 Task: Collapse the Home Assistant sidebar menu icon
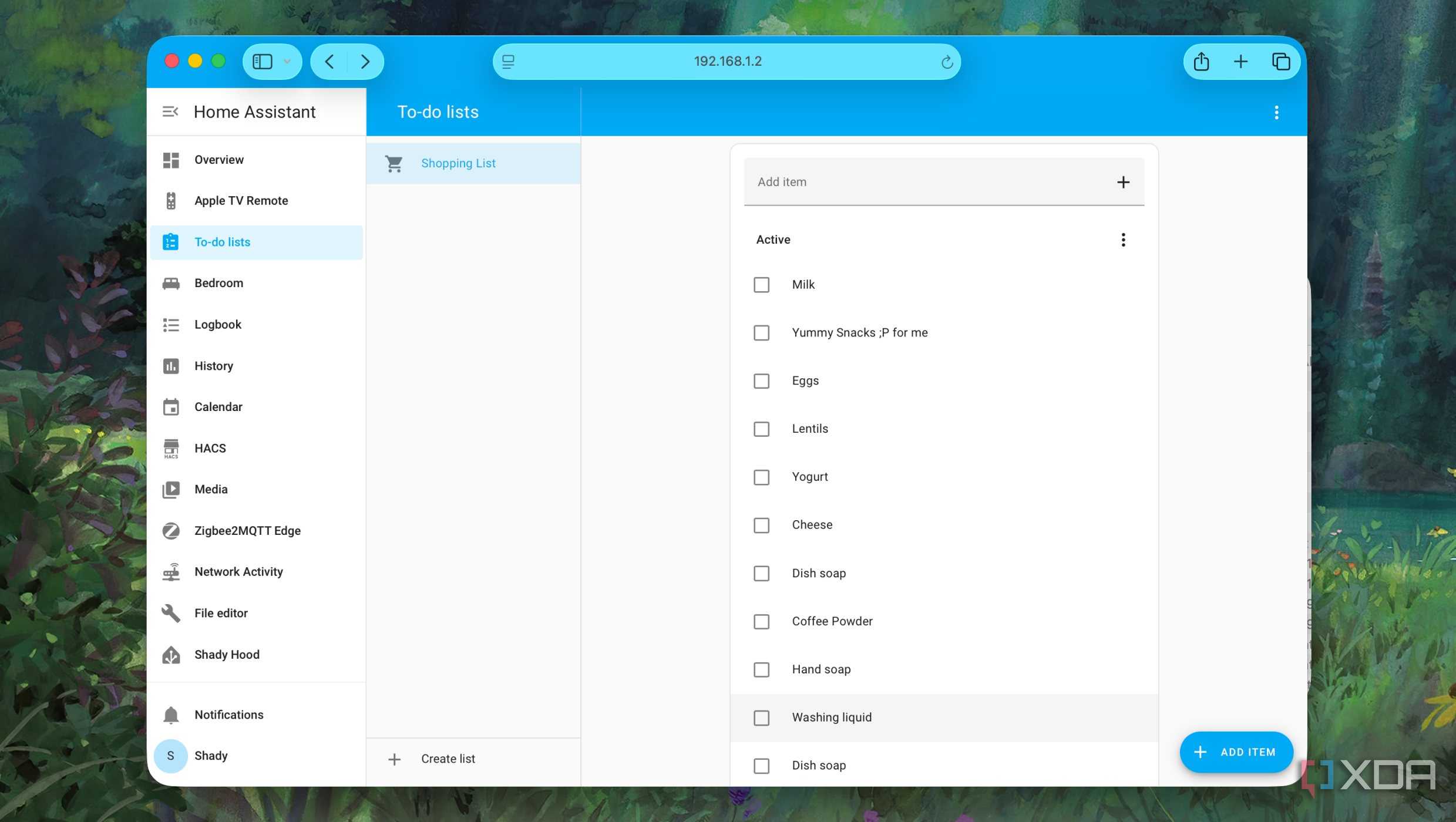[x=170, y=112]
